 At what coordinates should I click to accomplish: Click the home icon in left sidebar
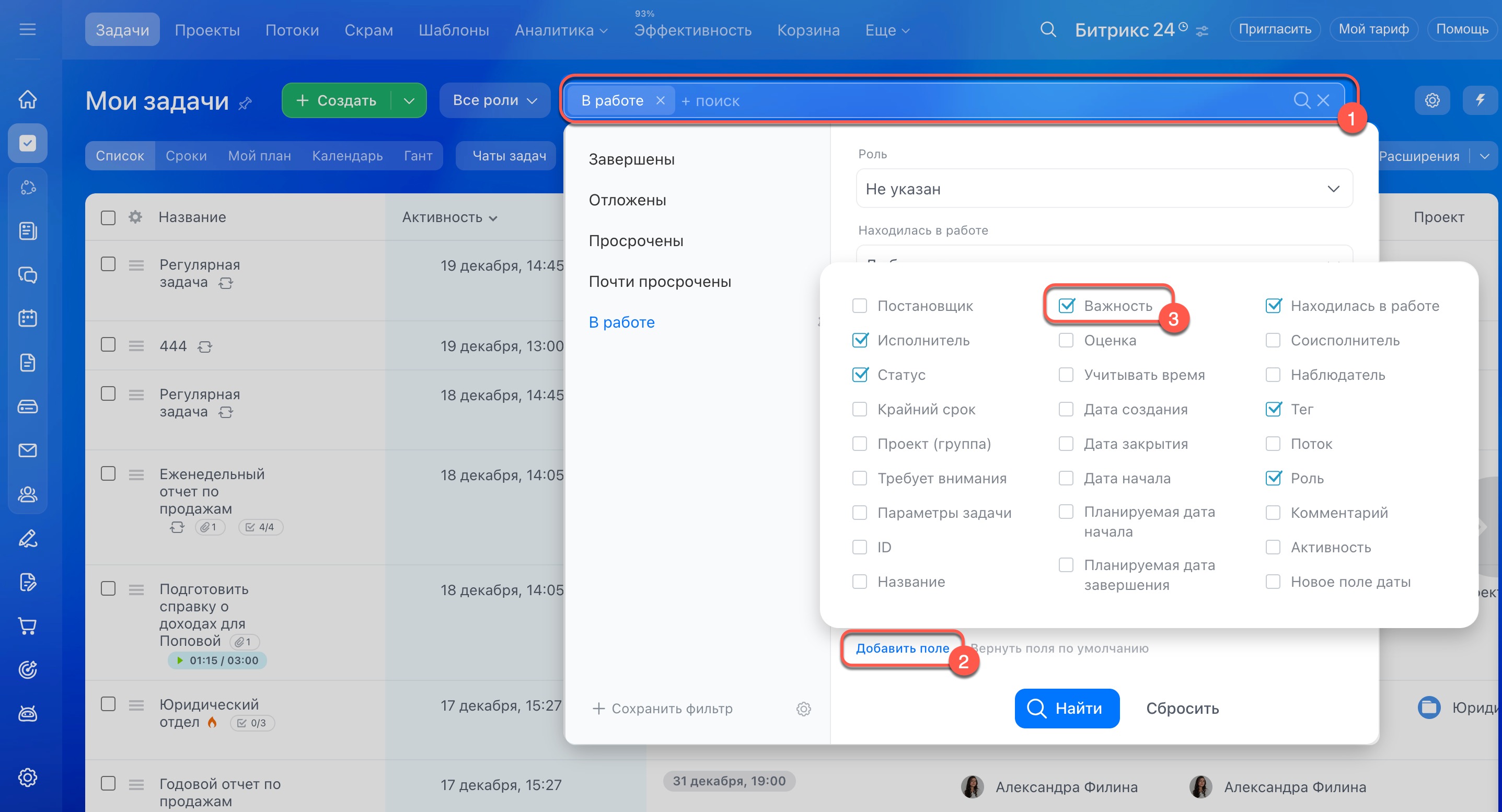click(27, 100)
